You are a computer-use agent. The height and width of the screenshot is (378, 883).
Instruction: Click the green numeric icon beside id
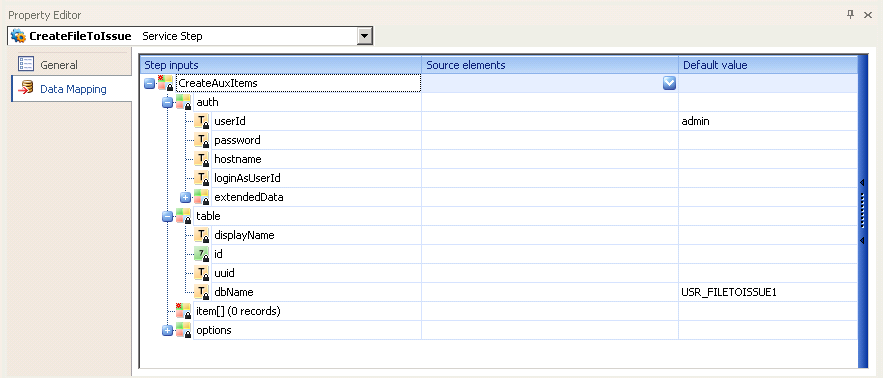(x=202, y=255)
